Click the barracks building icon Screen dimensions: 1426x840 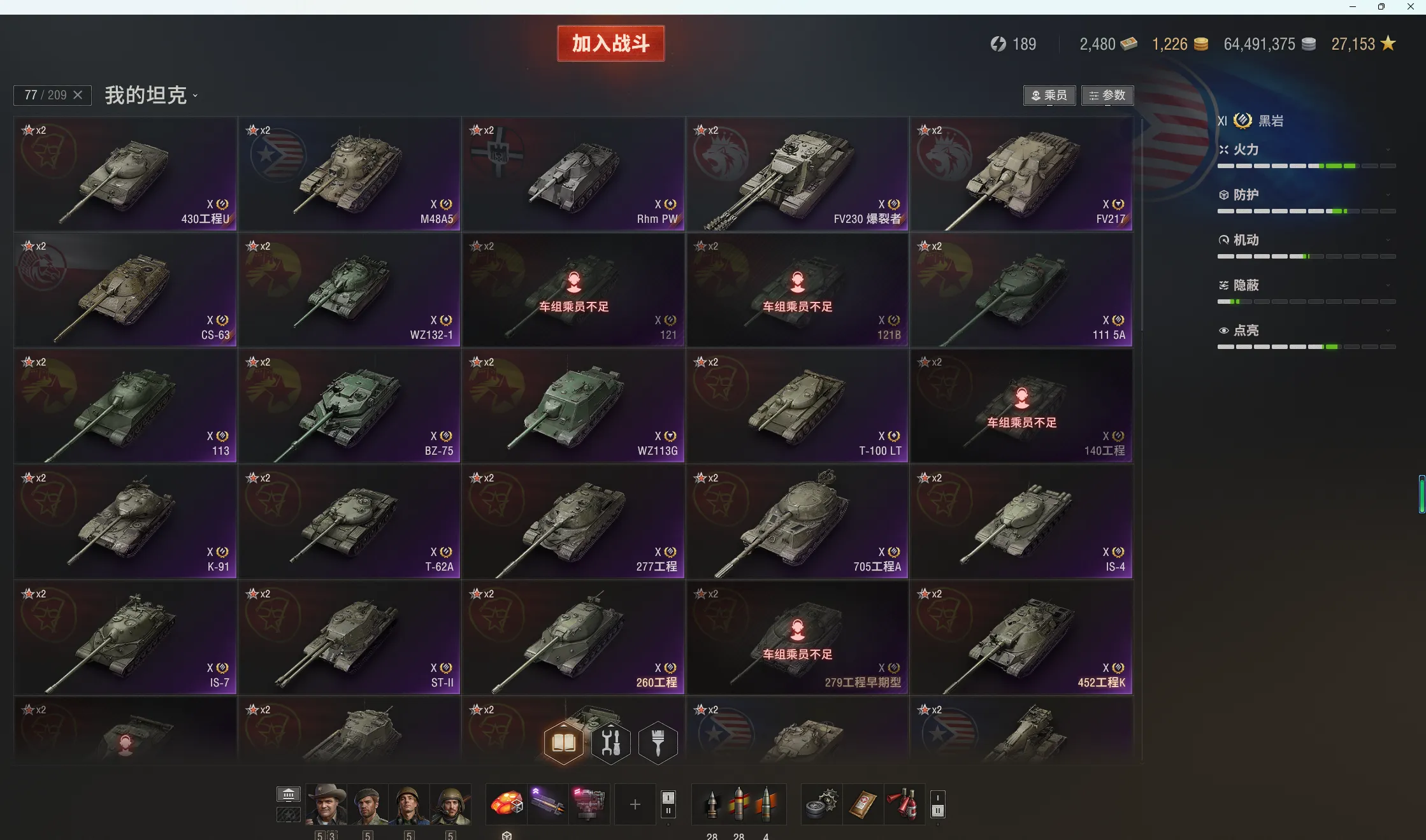289,794
